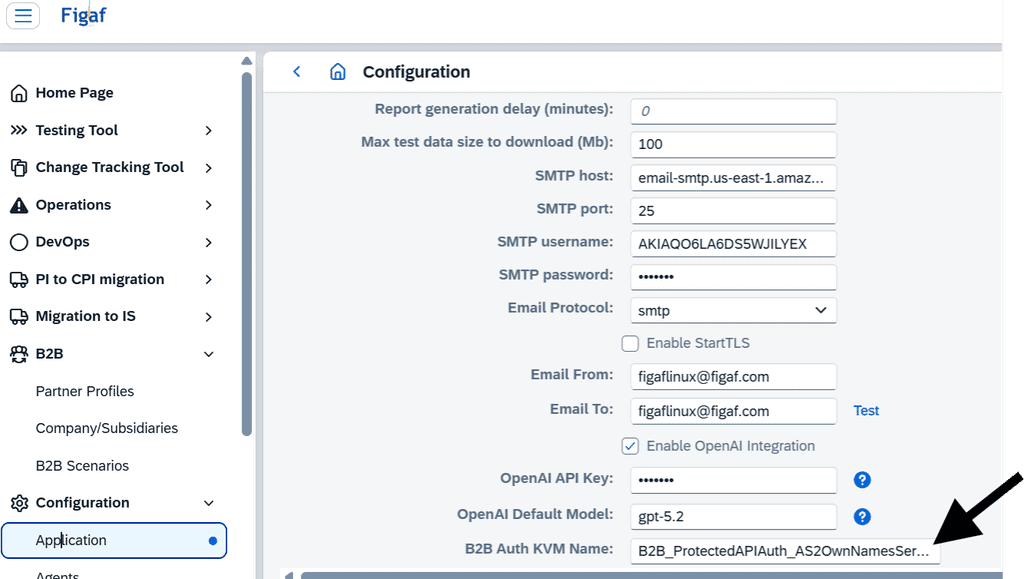1024x579 pixels.
Task: Click the Configuration page title
Action: click(416, 72)
